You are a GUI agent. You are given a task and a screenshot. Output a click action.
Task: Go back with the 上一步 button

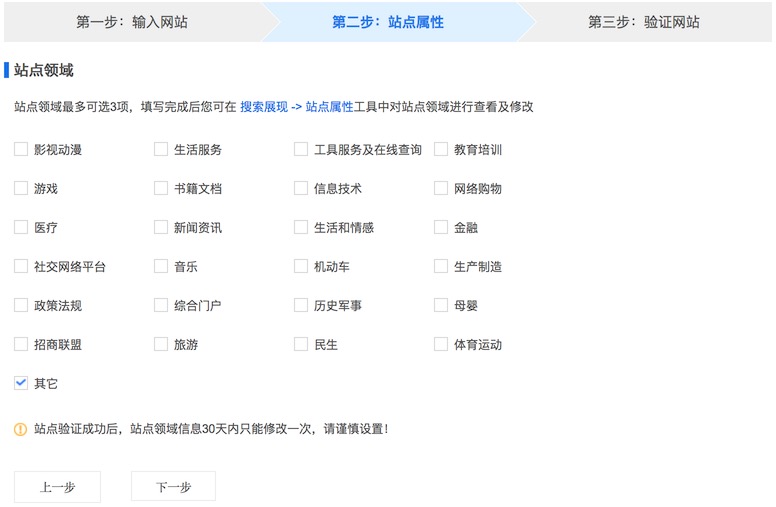(x=57, y=487)
